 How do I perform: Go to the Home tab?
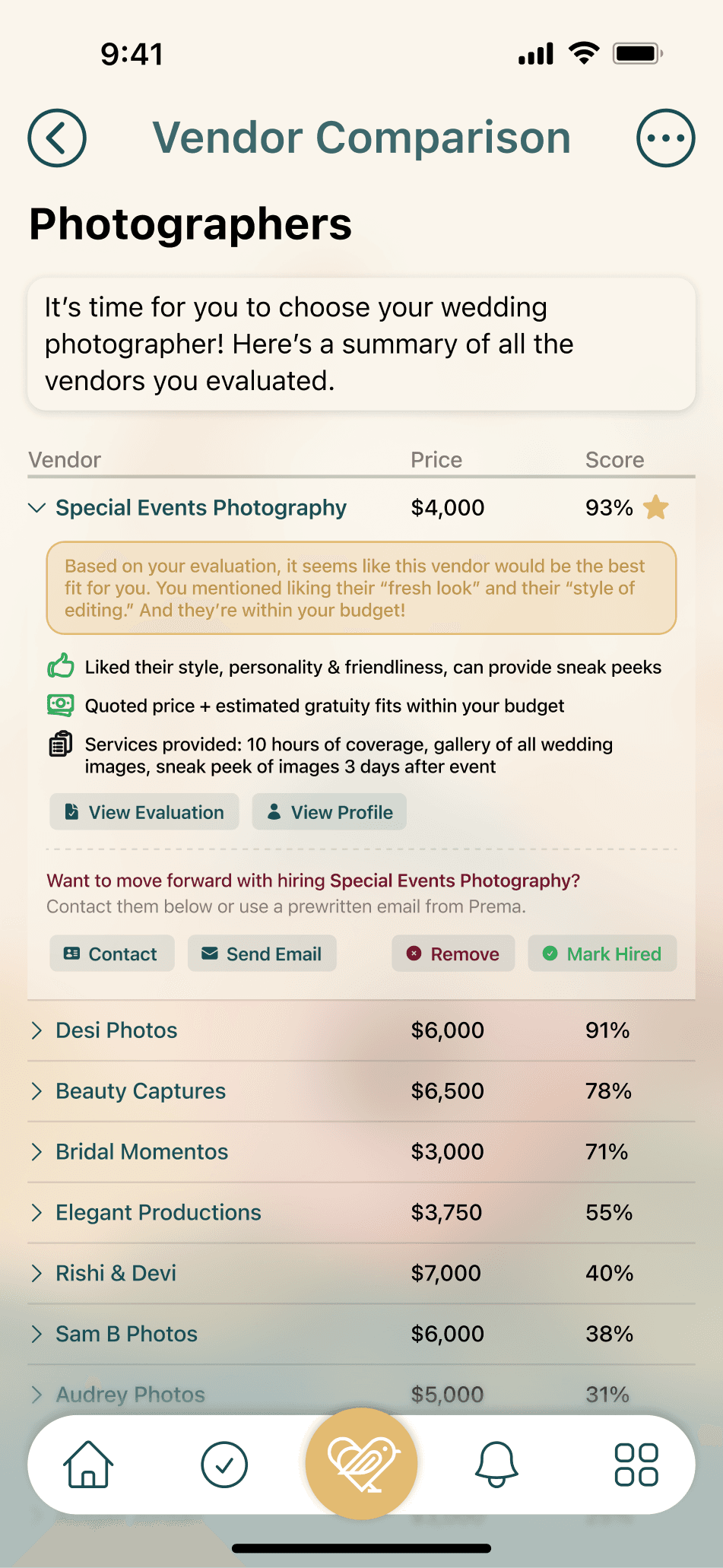[88, 1464]
